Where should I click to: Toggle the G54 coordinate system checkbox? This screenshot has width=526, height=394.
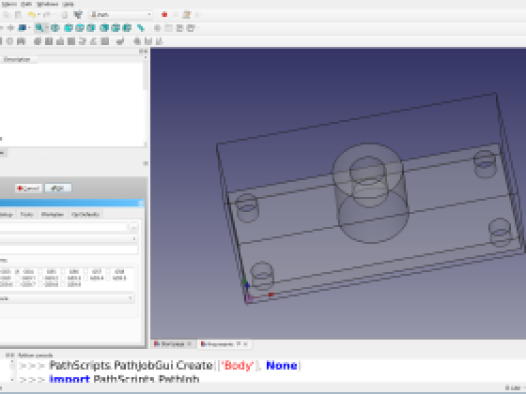point(18,272)
